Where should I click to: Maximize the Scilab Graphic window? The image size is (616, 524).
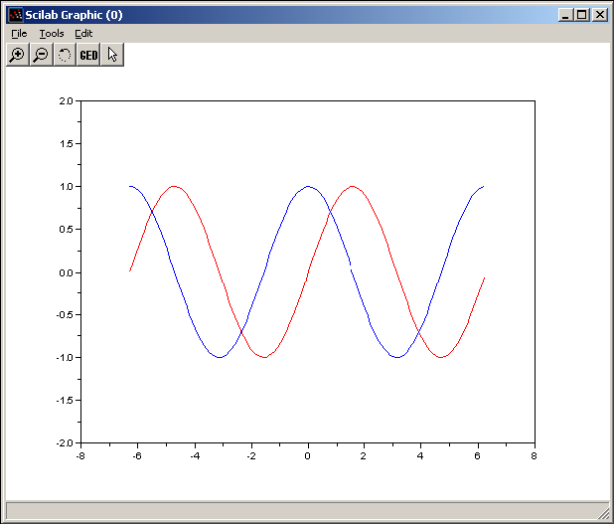coord(582,15)
